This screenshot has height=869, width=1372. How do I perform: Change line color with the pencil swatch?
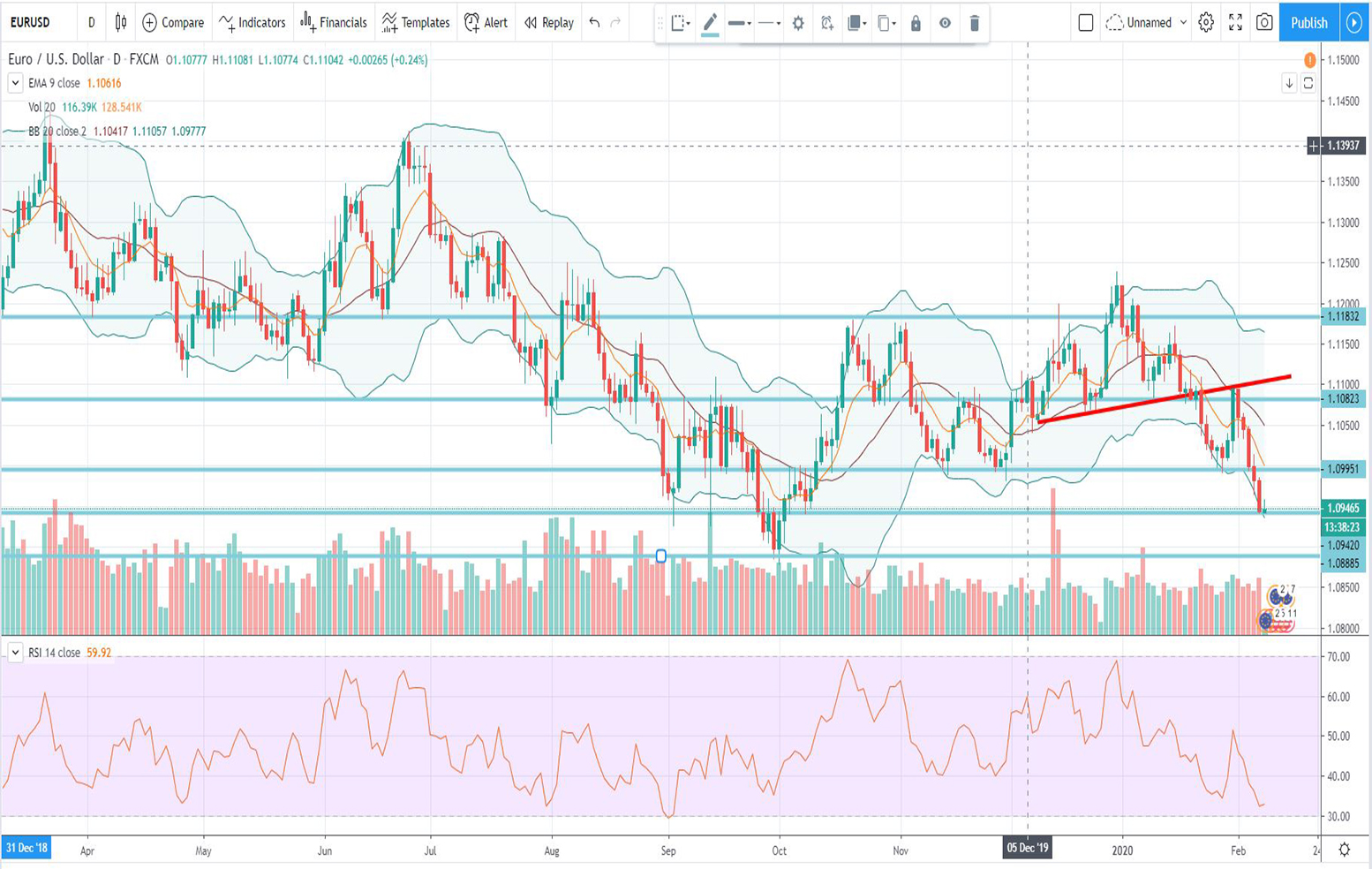click(710, 24)
